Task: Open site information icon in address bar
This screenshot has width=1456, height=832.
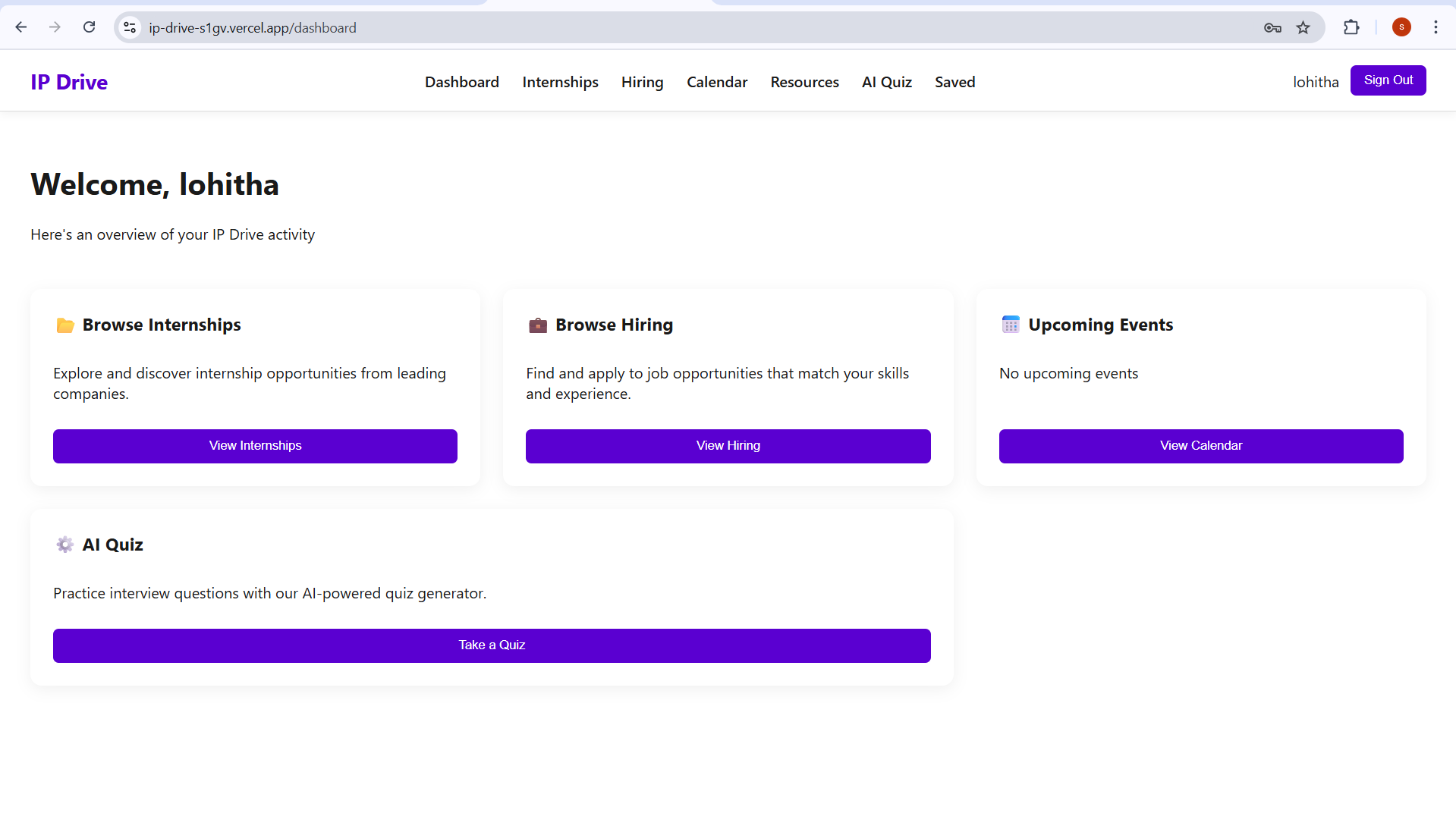Action: pyautogui.click(x=130, y=27)
